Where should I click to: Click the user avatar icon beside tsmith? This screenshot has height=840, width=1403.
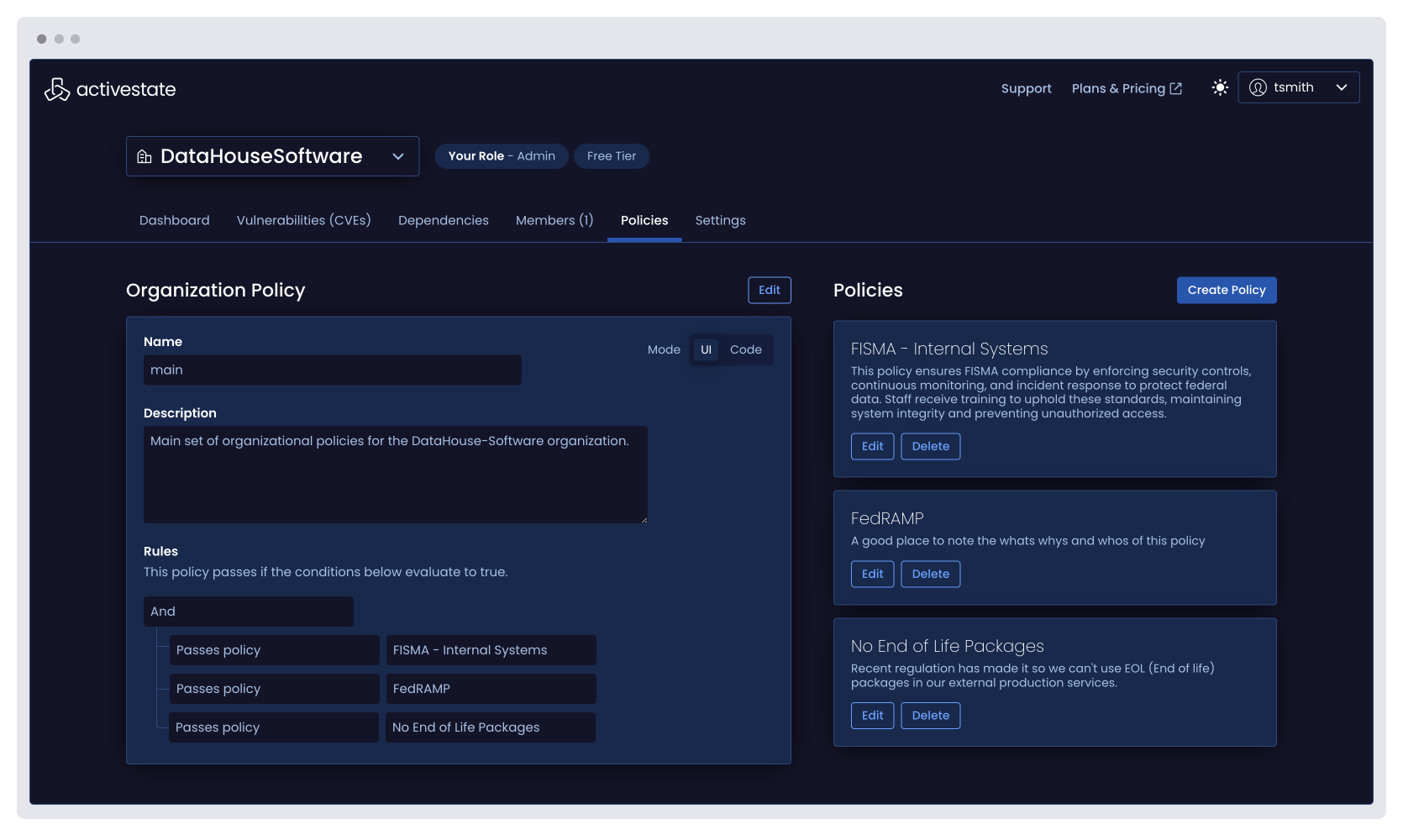[1258, 87]
